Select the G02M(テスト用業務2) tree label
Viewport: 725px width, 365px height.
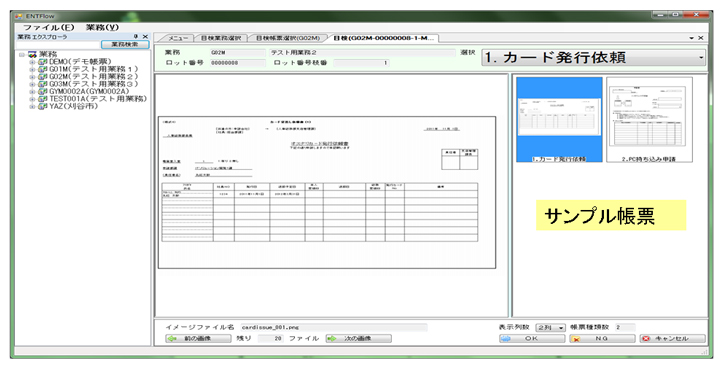(93, 76)
